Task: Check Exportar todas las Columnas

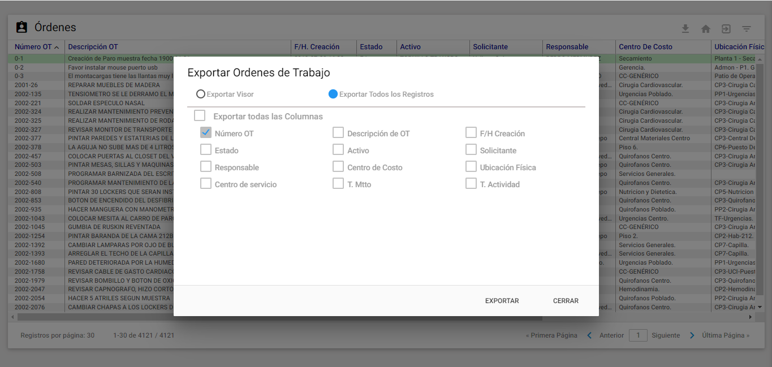Action: [199, 116]
